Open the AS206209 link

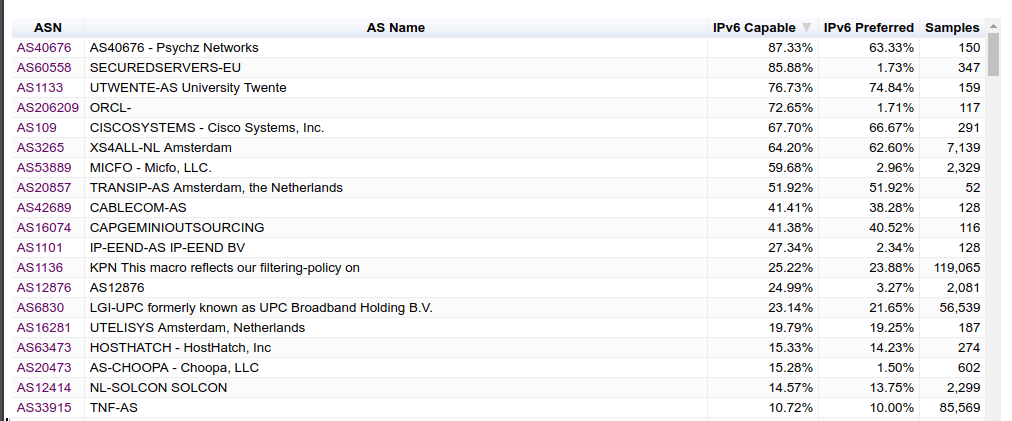click(48, 108)
